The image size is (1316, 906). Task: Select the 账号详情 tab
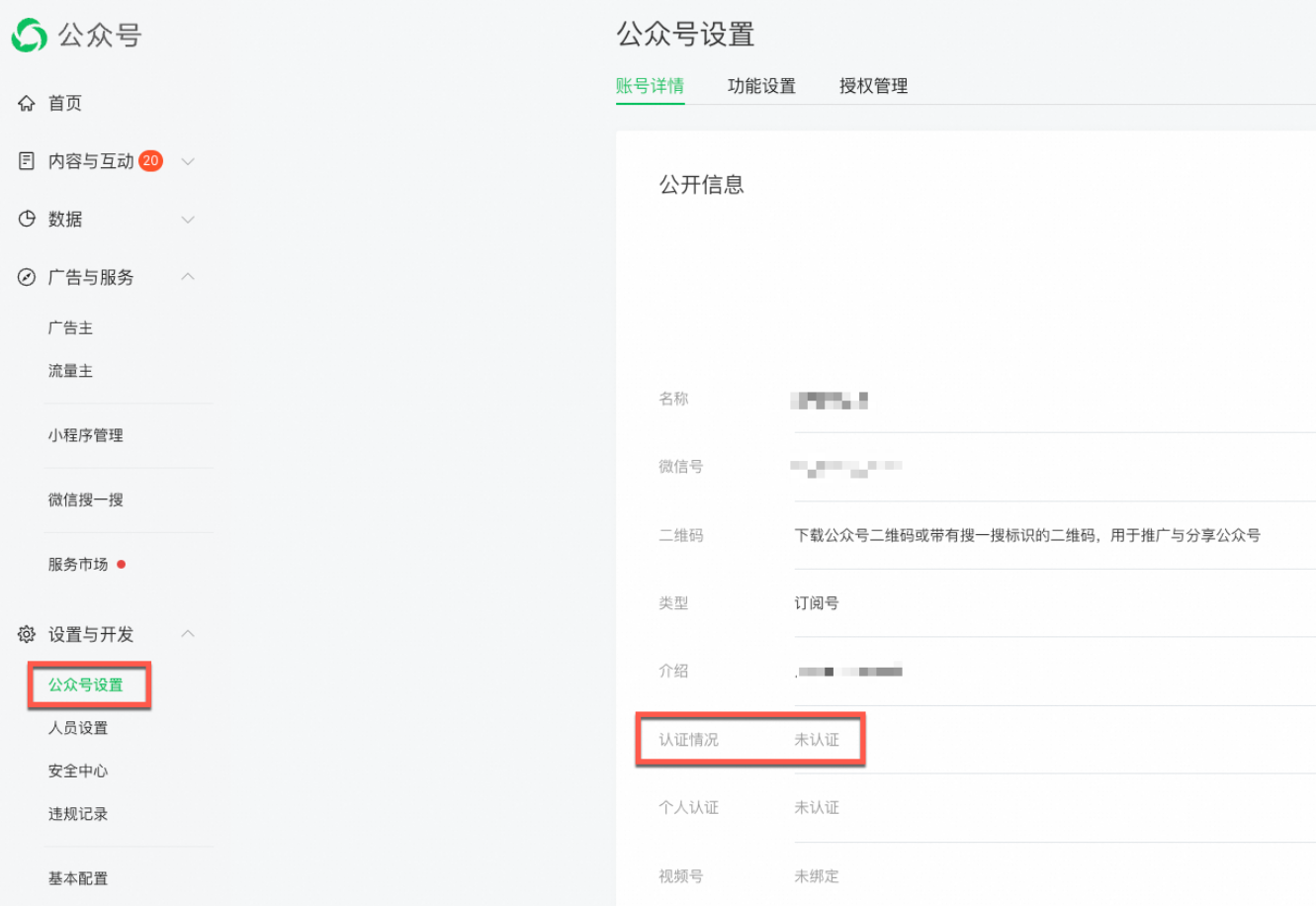650,86
